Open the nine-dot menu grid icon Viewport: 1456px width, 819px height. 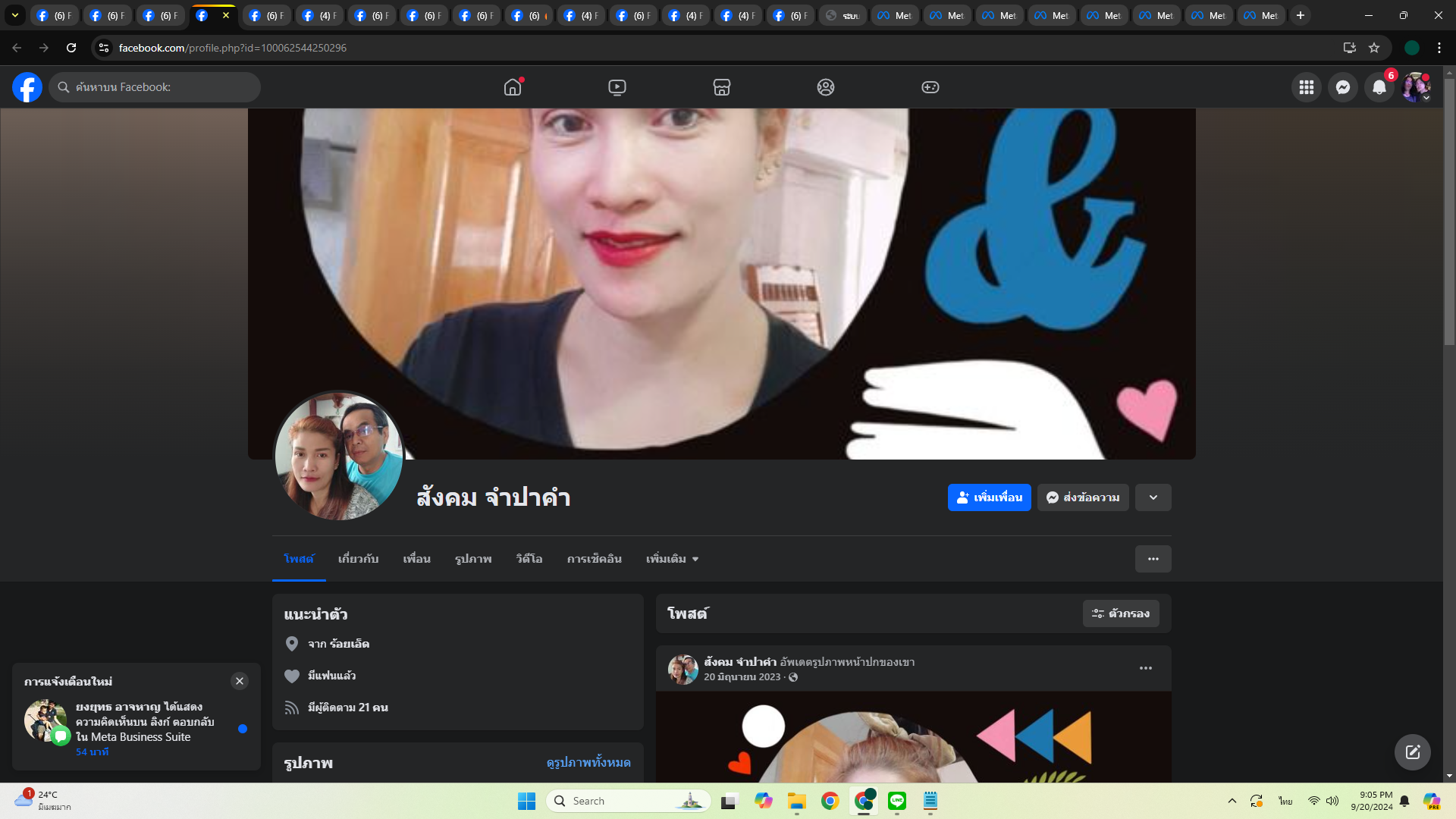point(1306,87)
